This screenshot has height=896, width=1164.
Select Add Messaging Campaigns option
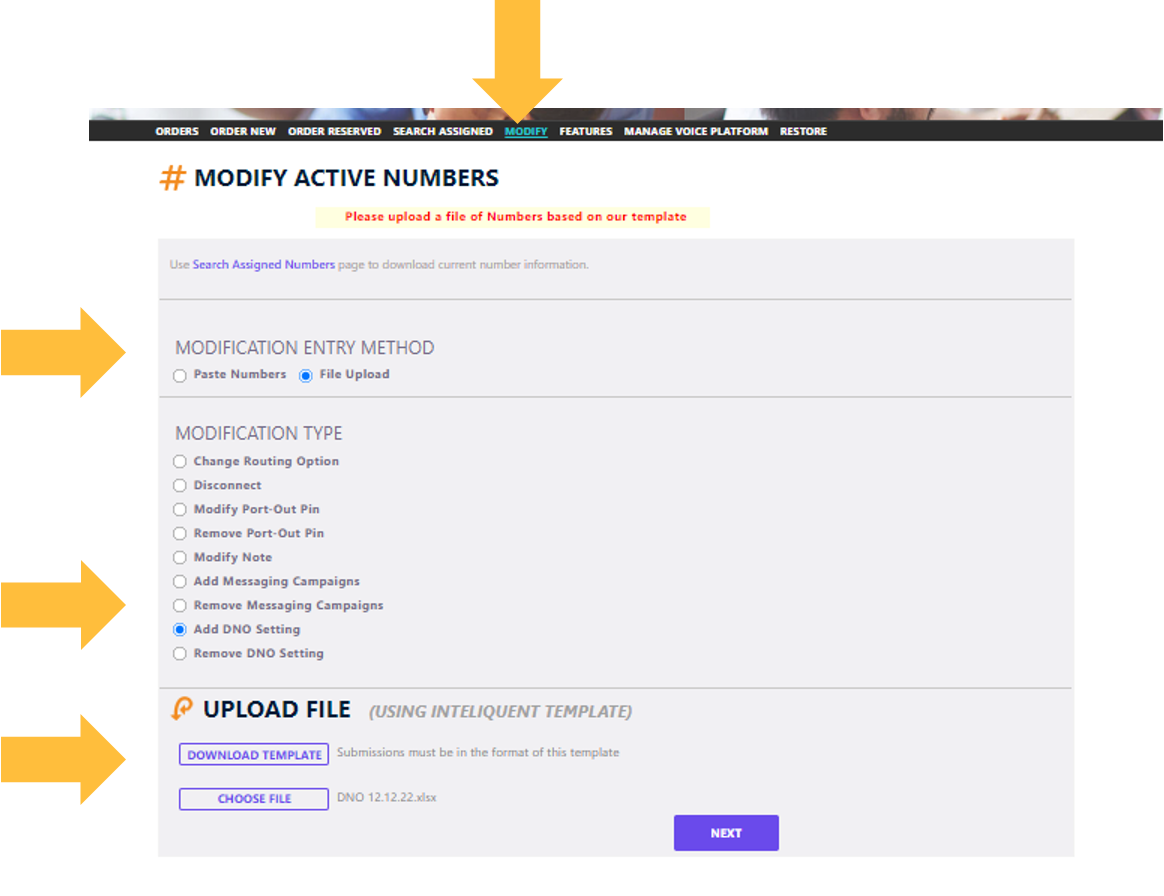click(180, 582)
